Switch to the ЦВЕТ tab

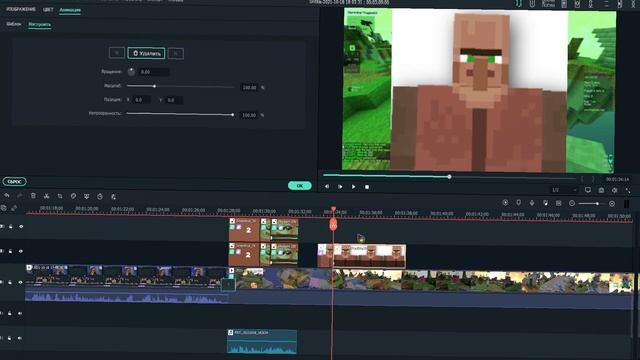48,9
